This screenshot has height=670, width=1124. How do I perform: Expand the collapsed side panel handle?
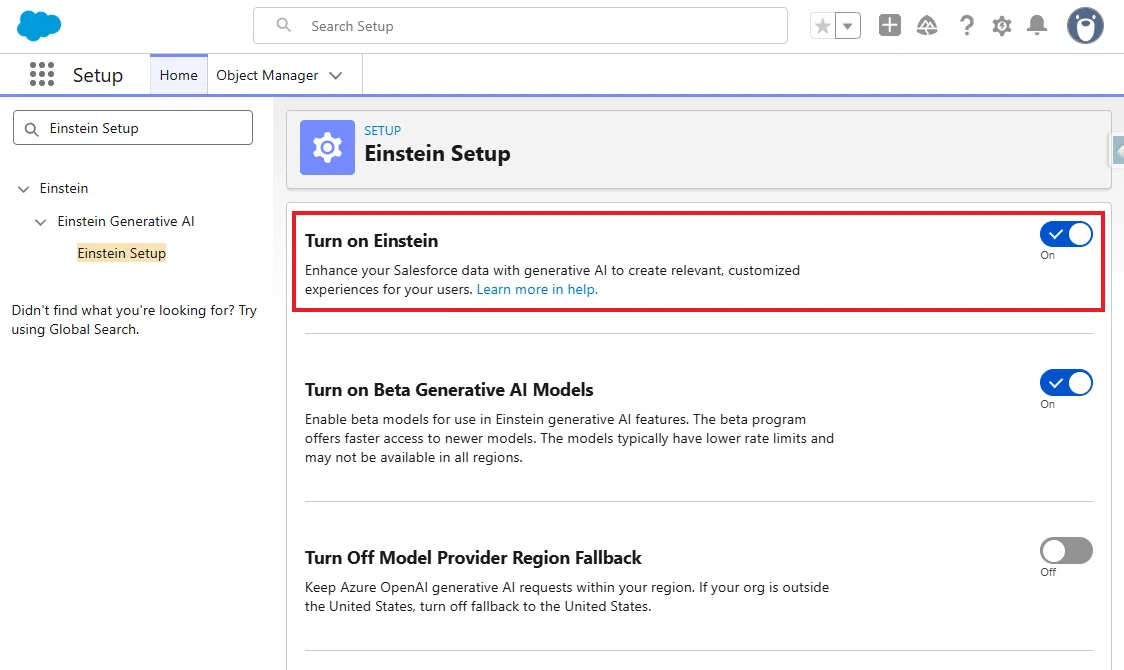pyautogui.click(x=1117, y=150)
